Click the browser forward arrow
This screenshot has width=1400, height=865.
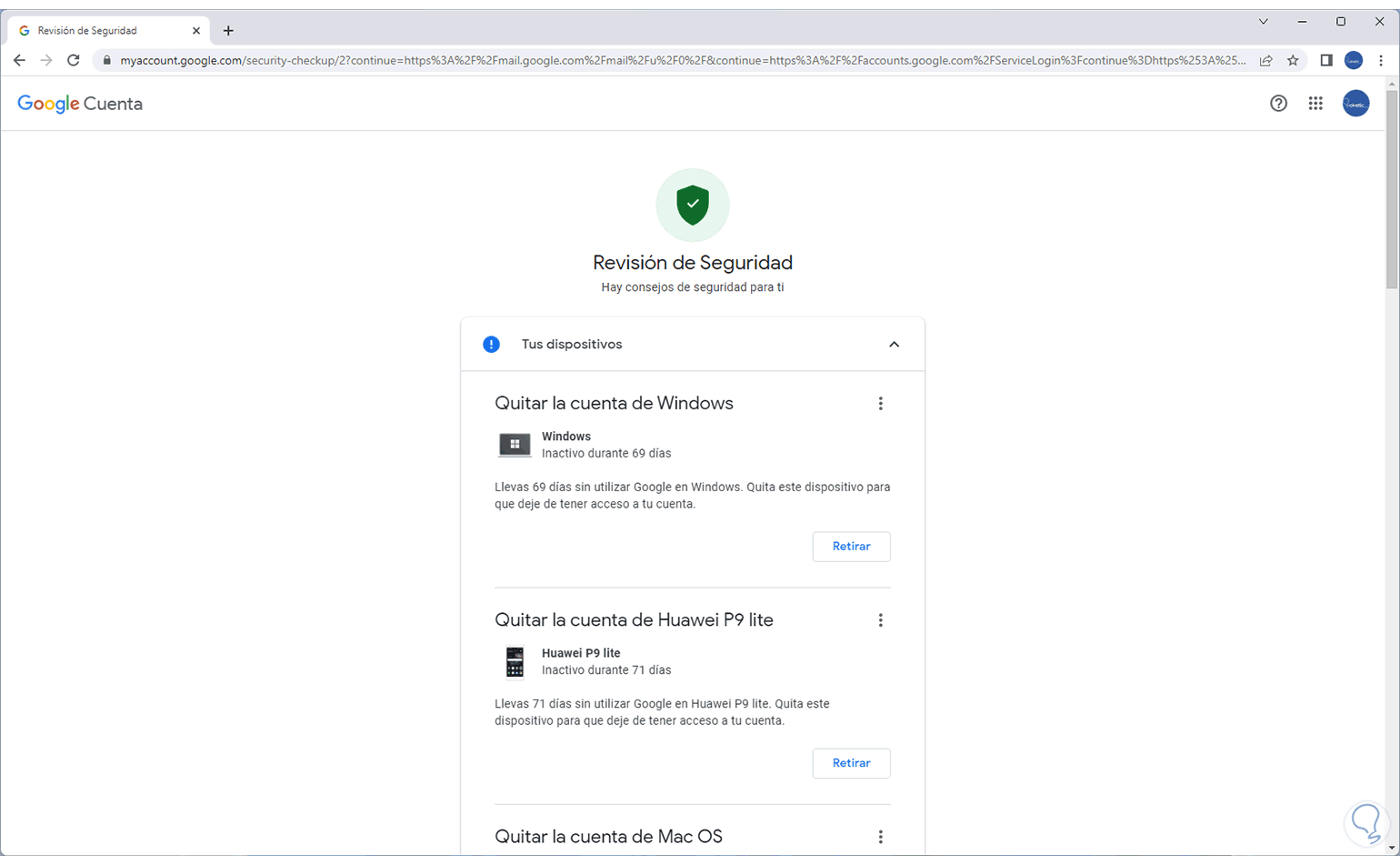pos(46,60)
